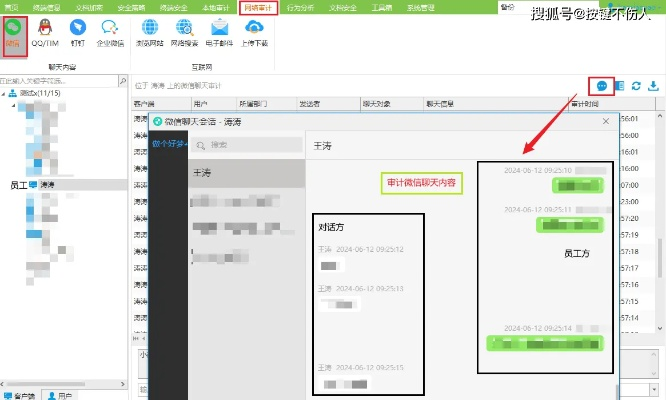Click the 做个好梦 account name in the dialog
The height and width of the screenshot is (400, 666).
coord(168,144)
